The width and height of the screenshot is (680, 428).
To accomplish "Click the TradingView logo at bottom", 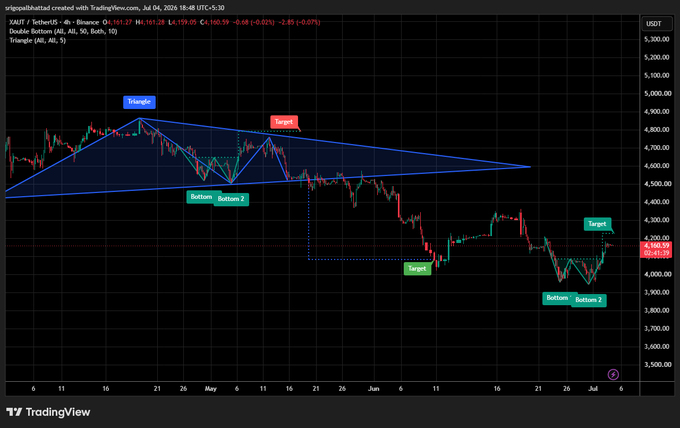I will (x=48, y=412).
